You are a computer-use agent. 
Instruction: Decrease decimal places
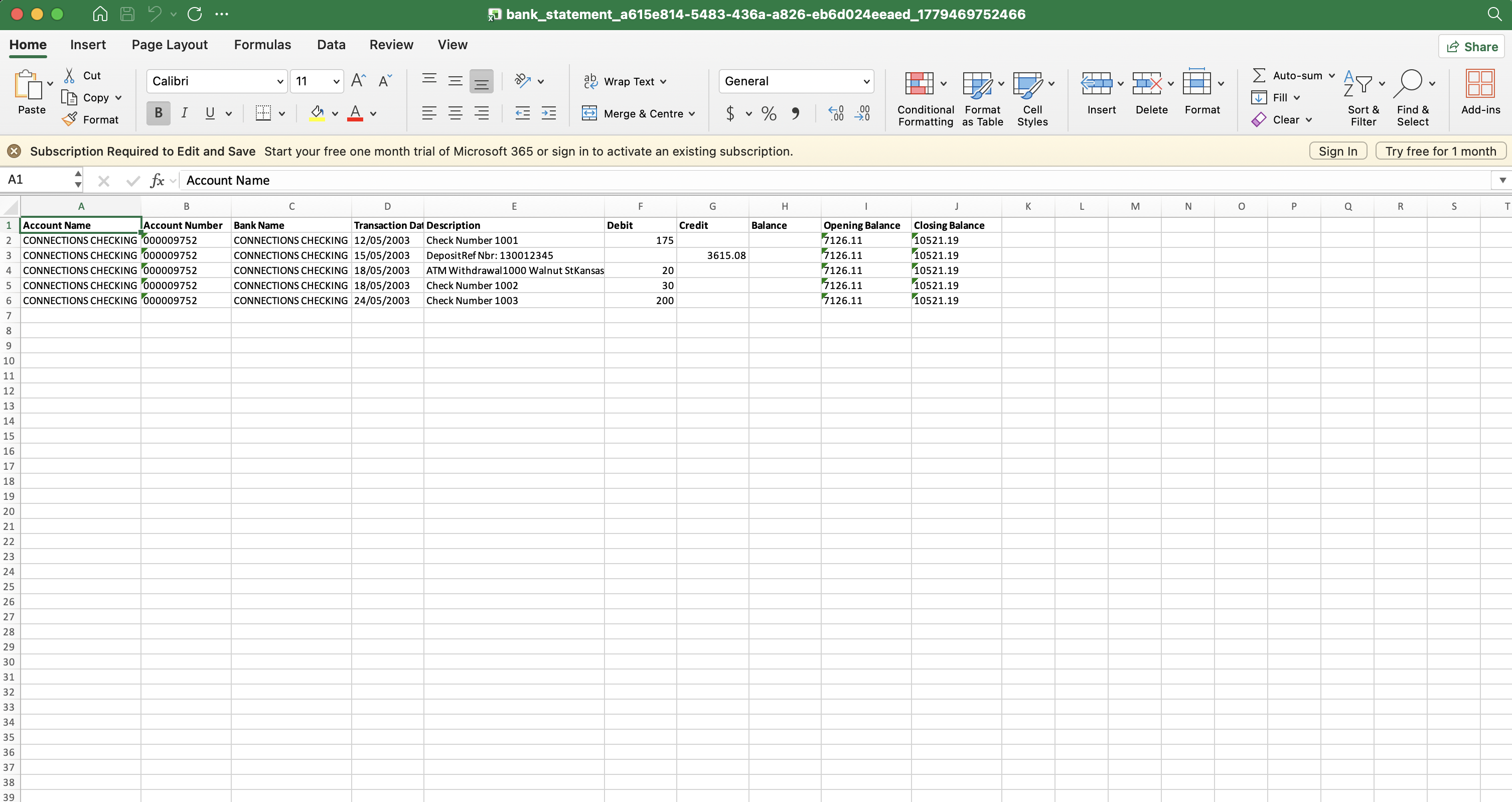click(862, 113)
